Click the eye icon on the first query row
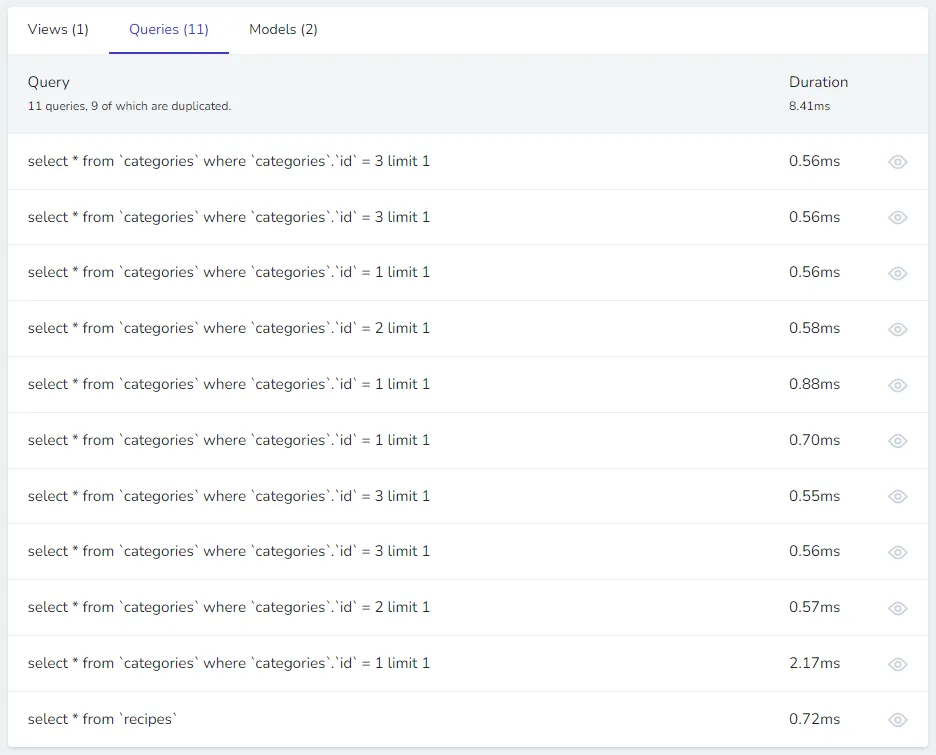This screenshot has height=755, width=936. coord(897,161)
